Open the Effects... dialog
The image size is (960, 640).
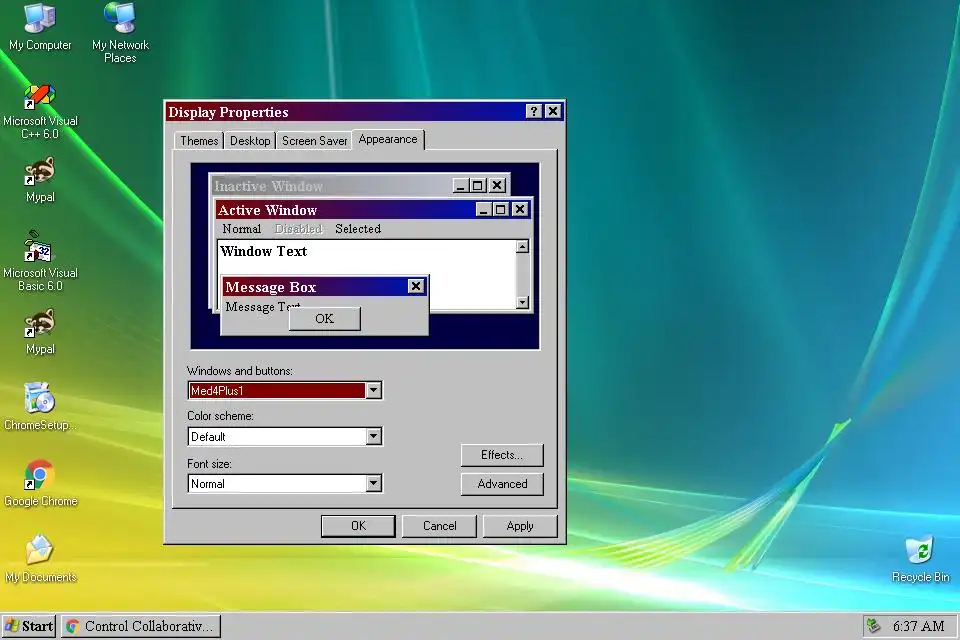point(502,455)
